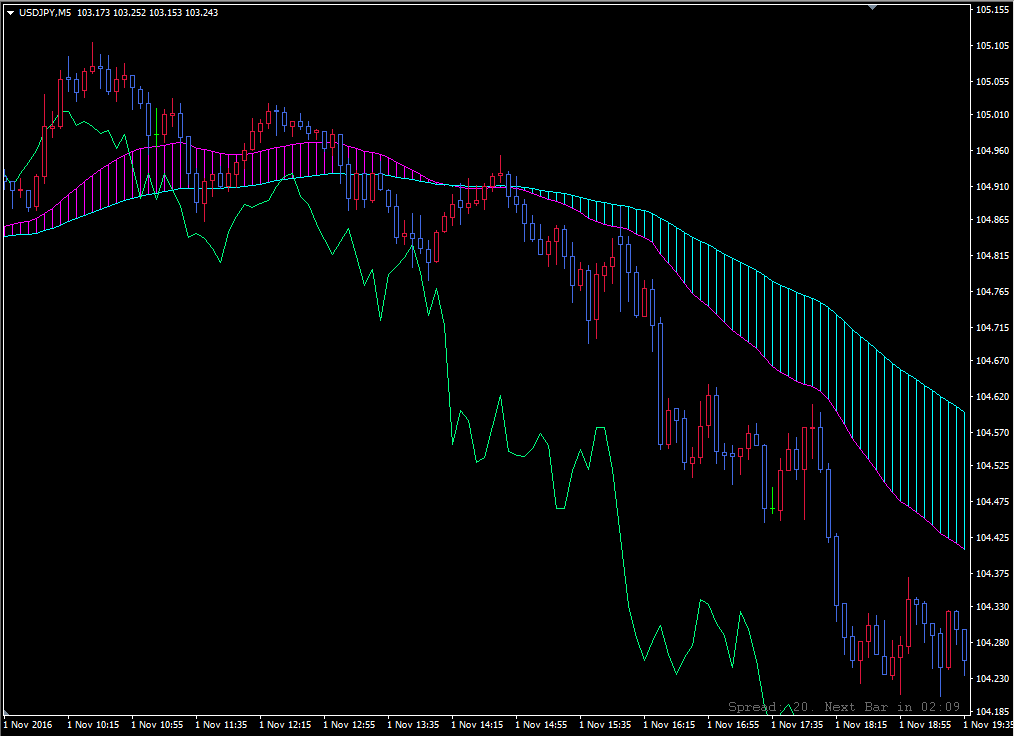Click the 1 Nov 12:55 time label
Image resolution: width=1014 pixels, height=736 pixels.
coord(349,724)
